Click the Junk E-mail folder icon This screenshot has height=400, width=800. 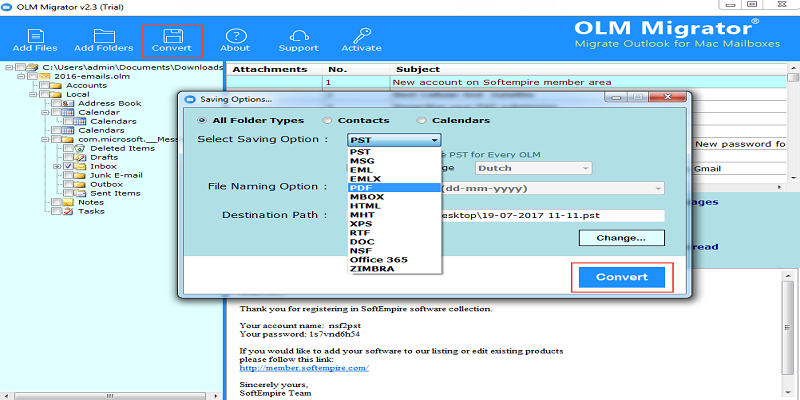[80, 175]
